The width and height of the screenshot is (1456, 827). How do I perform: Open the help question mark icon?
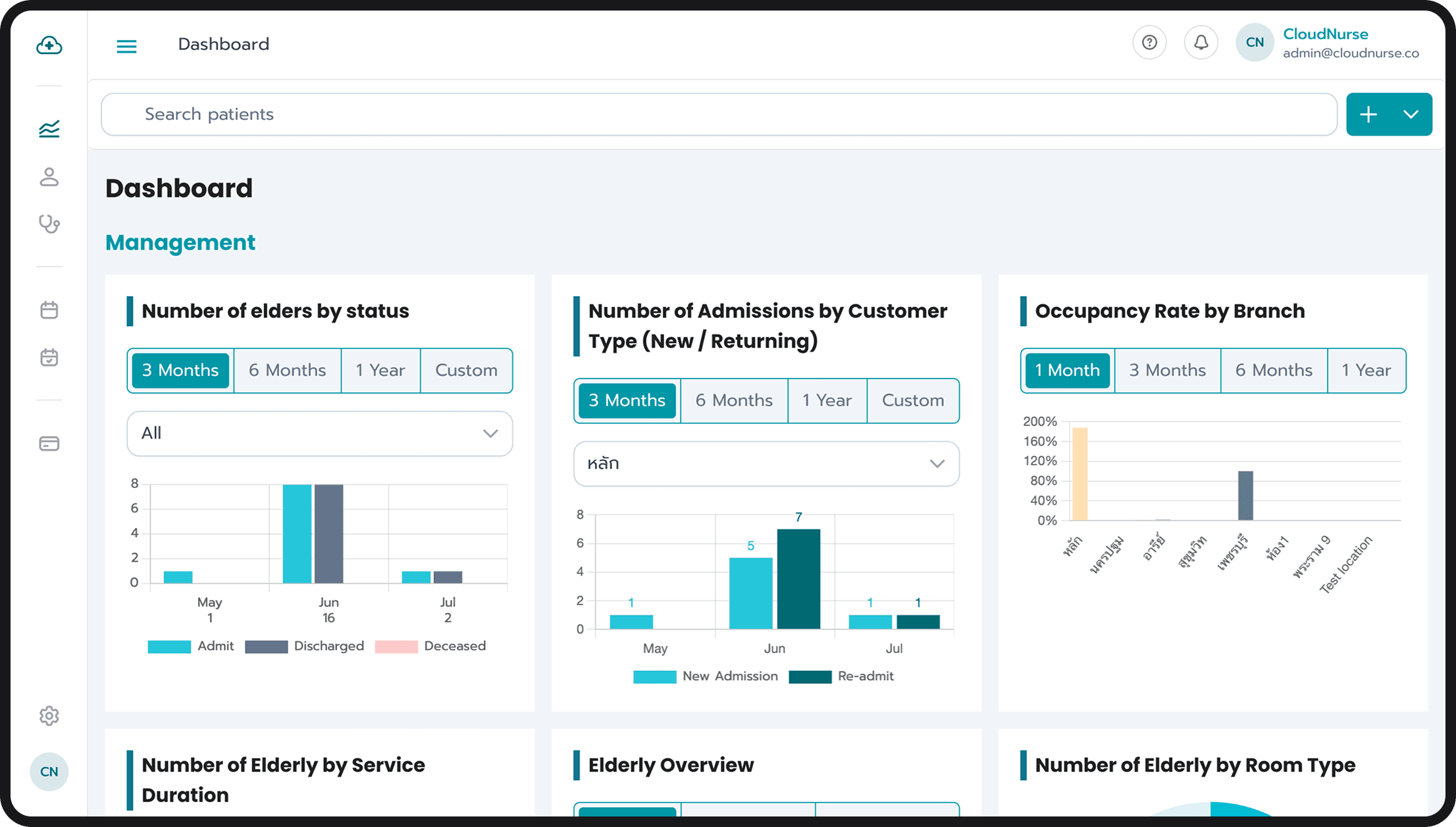pyautogui.click(x=1149, y=43)
